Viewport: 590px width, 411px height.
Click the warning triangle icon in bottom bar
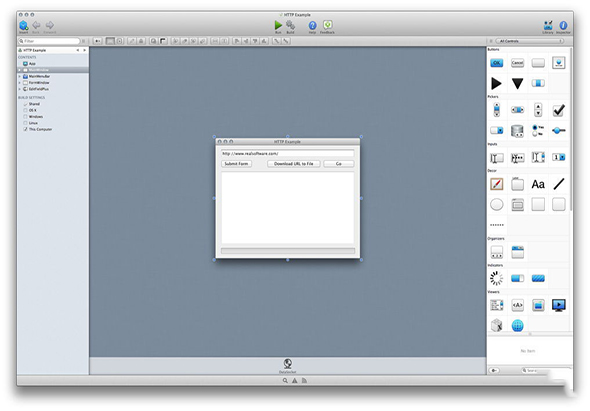(x=295, y=381)
